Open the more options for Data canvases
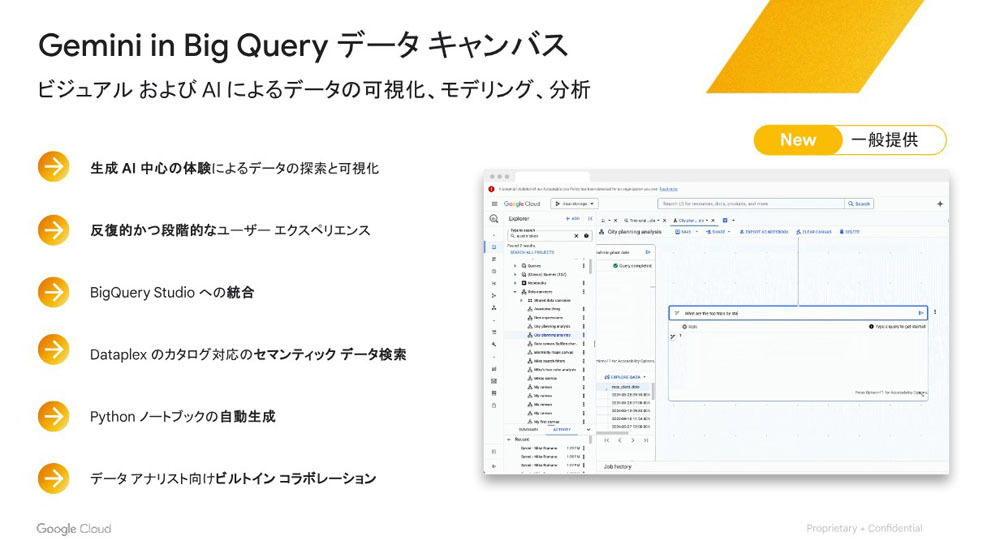 click(x=584, y=292)
